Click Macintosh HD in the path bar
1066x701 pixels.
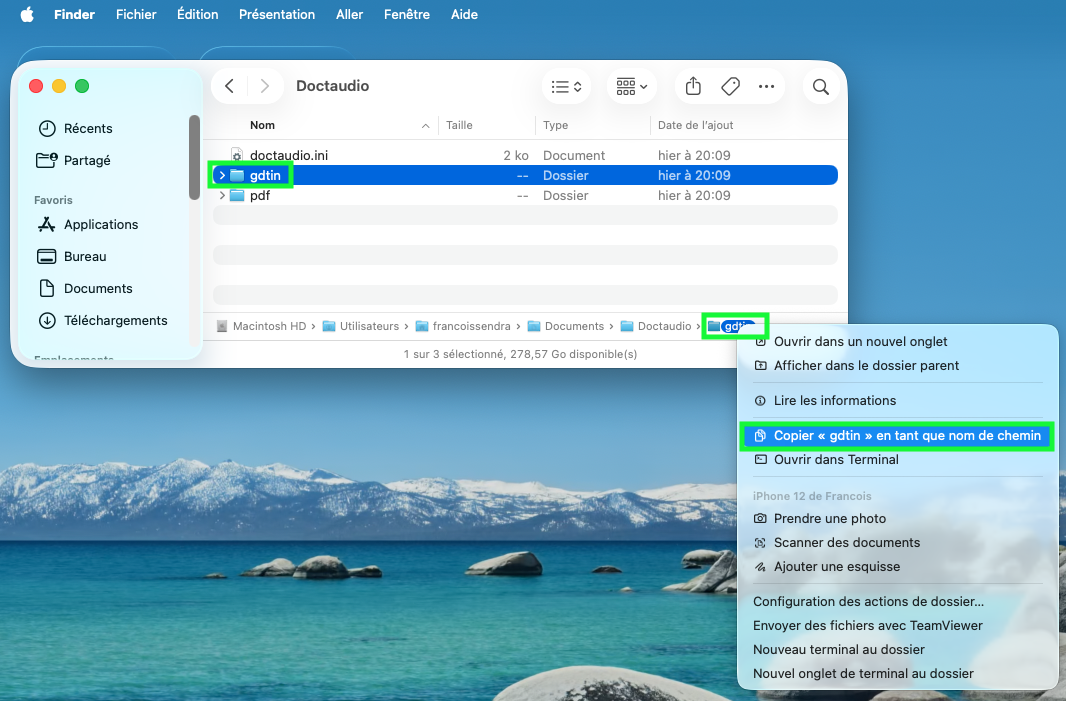click(262, 326)
